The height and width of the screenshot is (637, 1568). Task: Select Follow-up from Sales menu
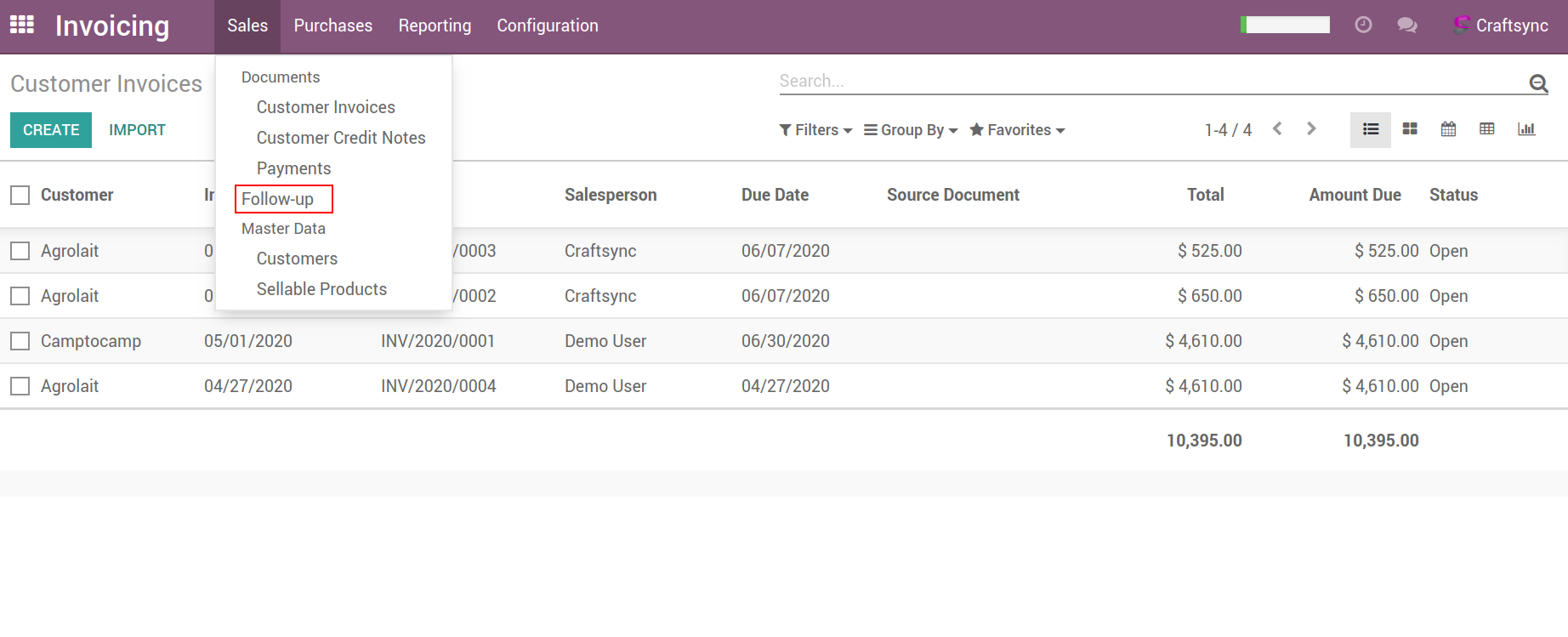[x=278, y=199]
